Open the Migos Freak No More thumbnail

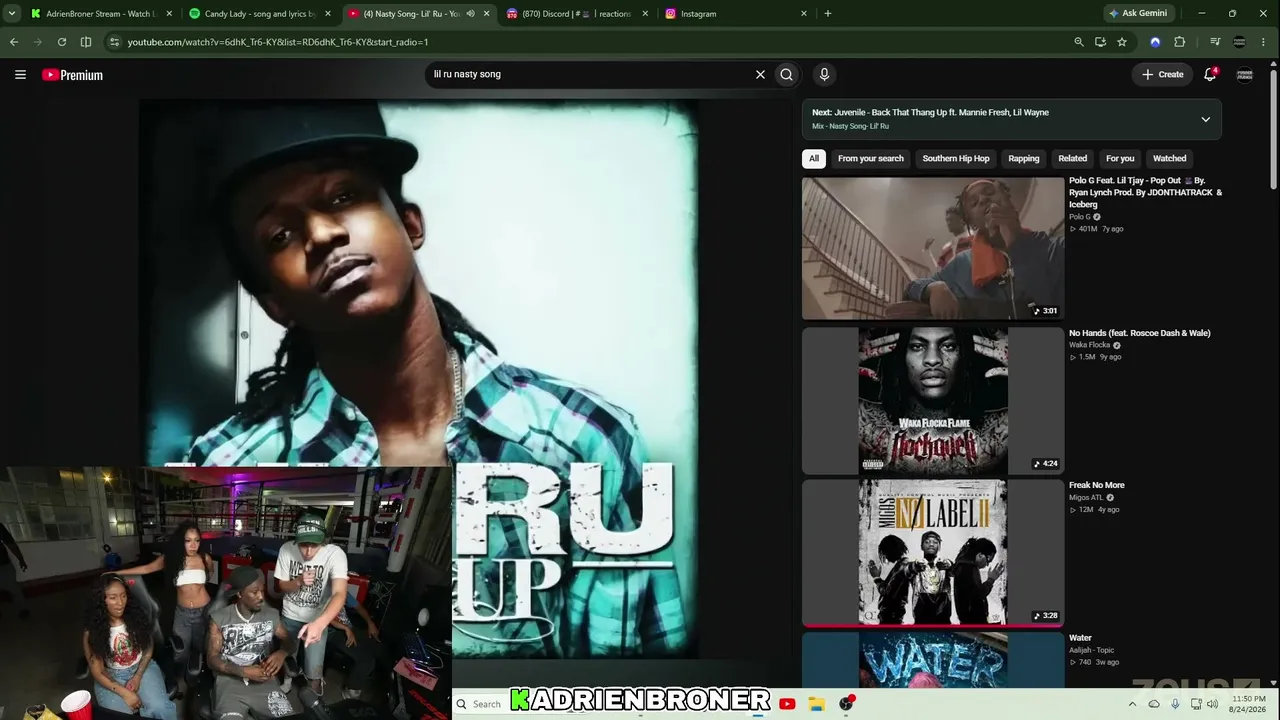click(933, 552)
